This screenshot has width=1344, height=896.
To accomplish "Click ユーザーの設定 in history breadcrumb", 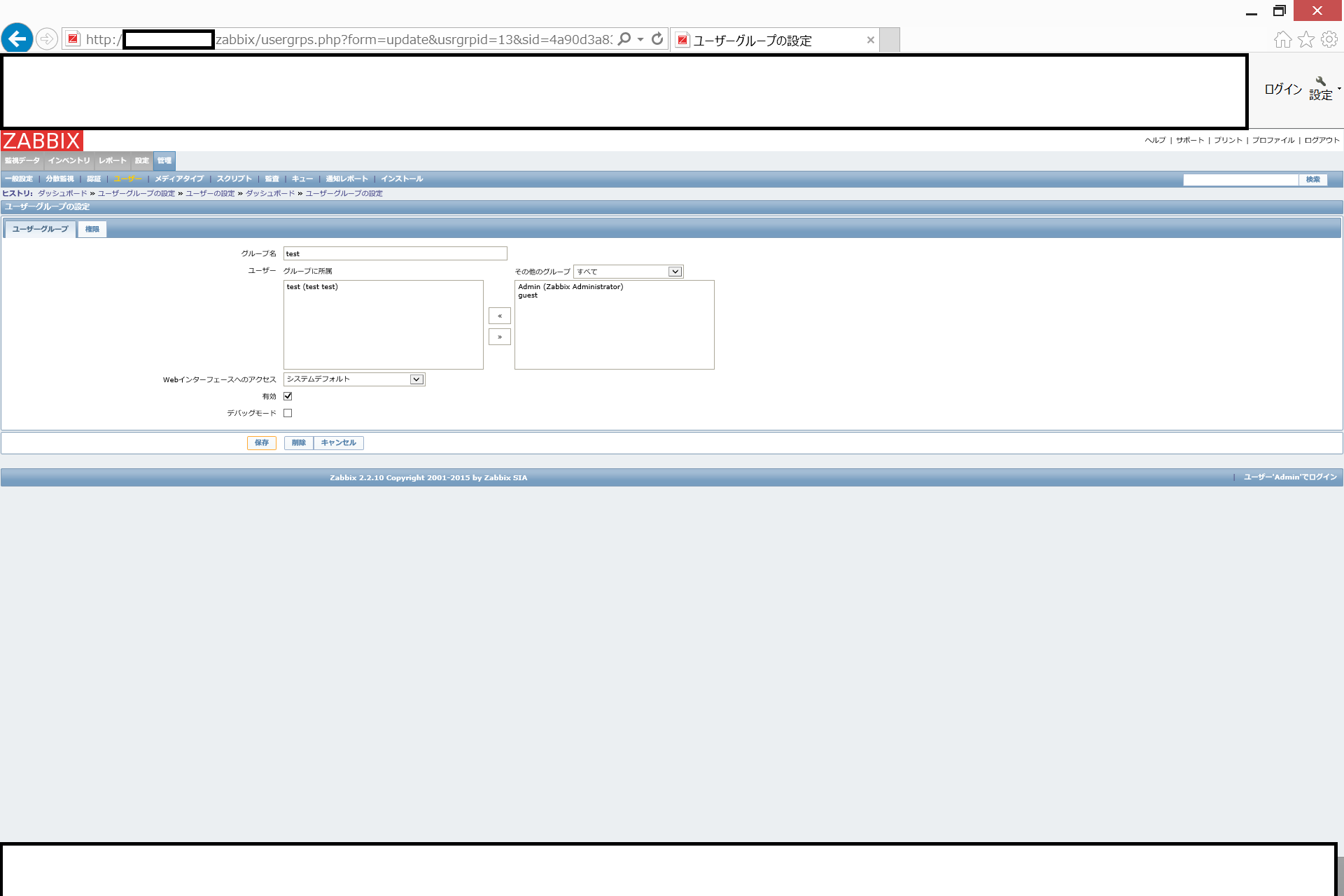I will (x=210, y=194).
